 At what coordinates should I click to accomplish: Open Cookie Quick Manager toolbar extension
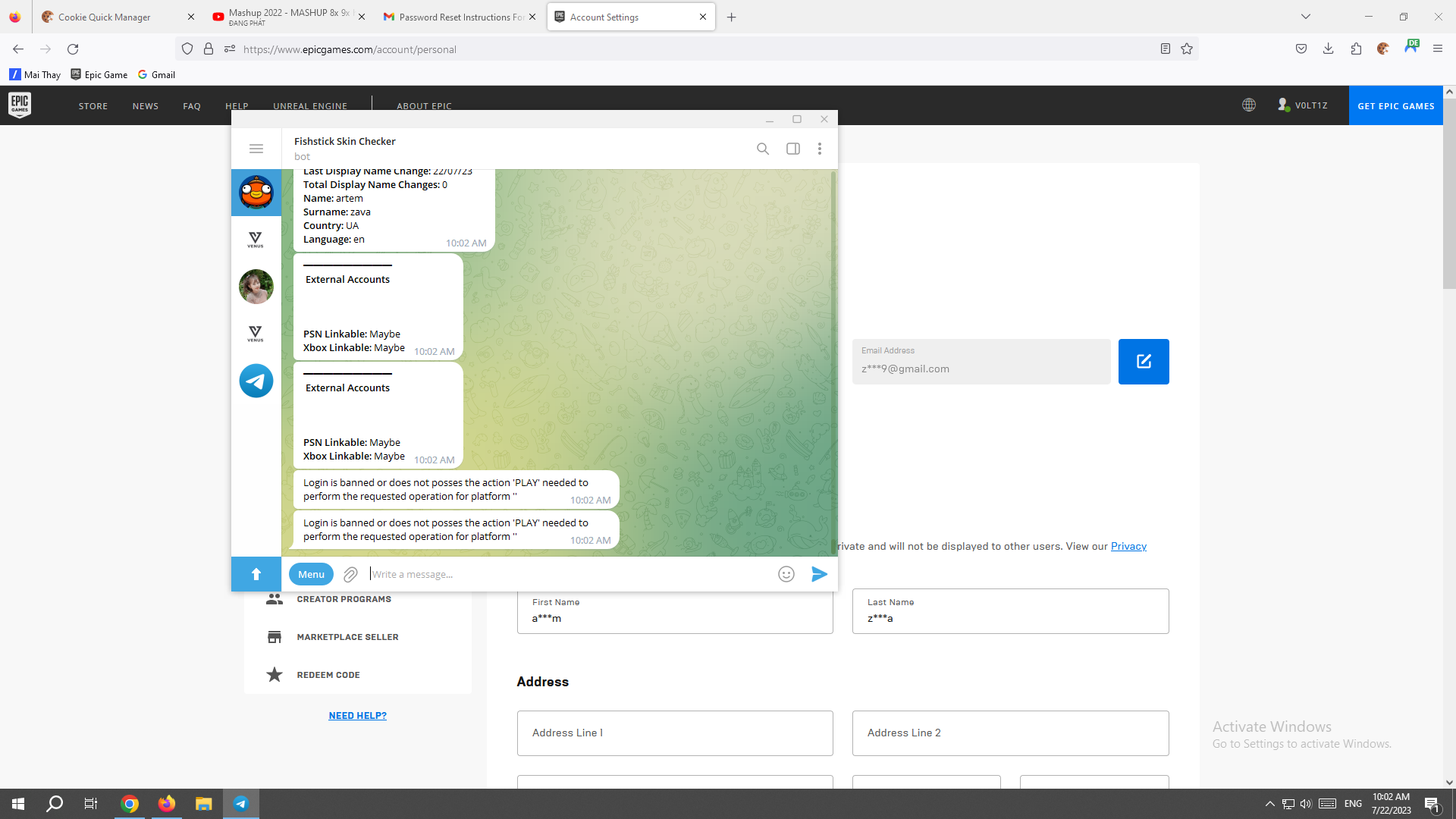click(1383, 49)
